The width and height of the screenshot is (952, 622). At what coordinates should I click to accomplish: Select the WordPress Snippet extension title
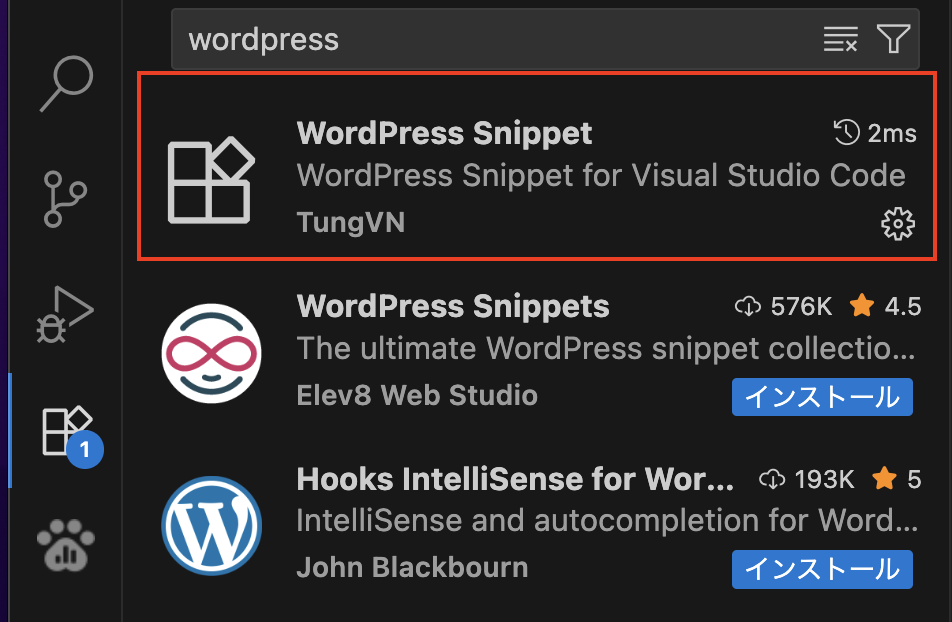(x=444, y=133)
